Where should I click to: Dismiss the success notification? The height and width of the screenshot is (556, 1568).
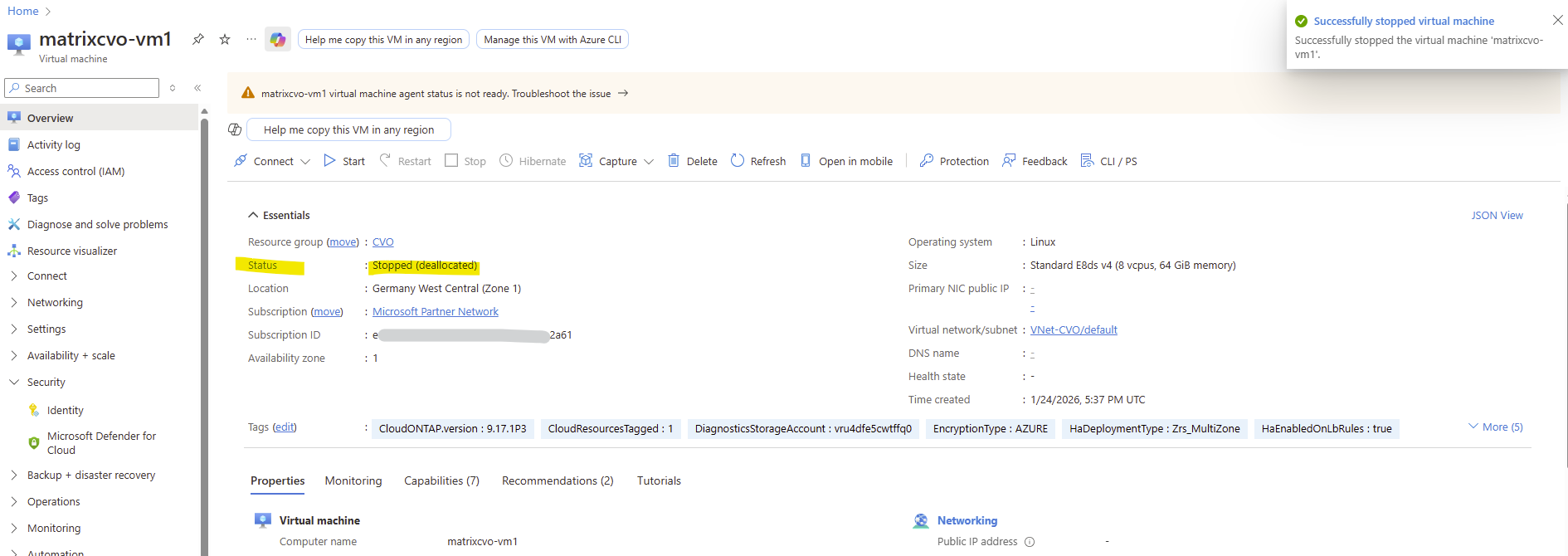(x=1557, y=20)
